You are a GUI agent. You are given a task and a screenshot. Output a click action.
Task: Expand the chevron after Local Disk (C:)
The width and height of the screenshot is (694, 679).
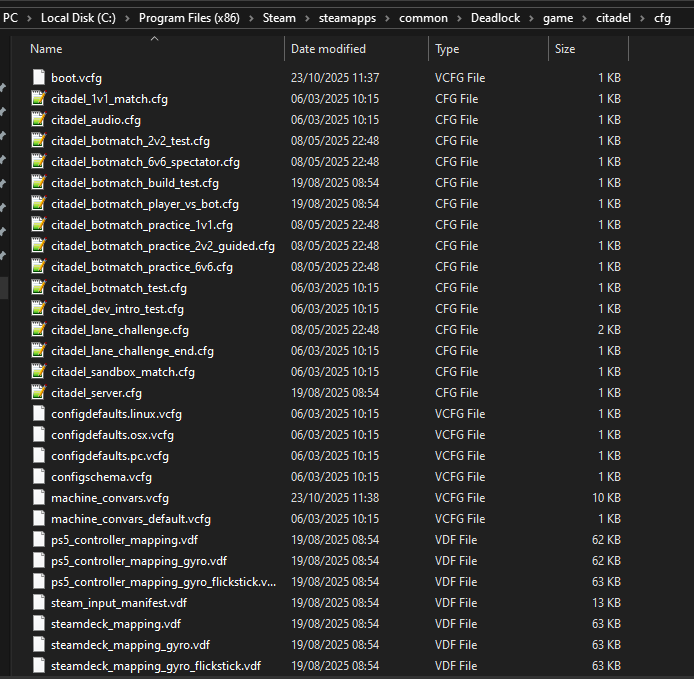click(x=127, y=18)
